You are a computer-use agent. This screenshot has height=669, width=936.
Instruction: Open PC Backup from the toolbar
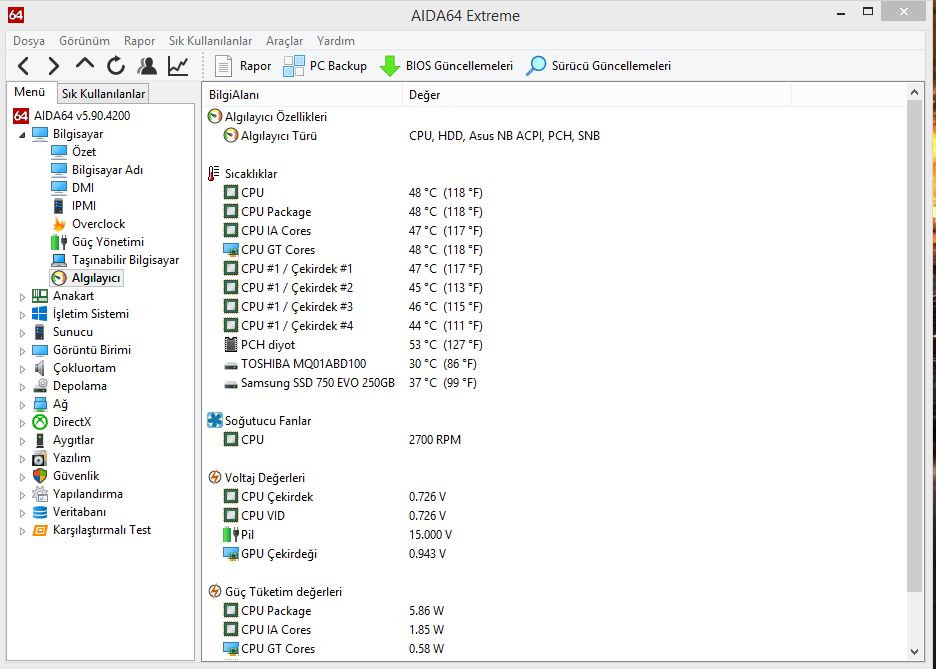point(325,66)
